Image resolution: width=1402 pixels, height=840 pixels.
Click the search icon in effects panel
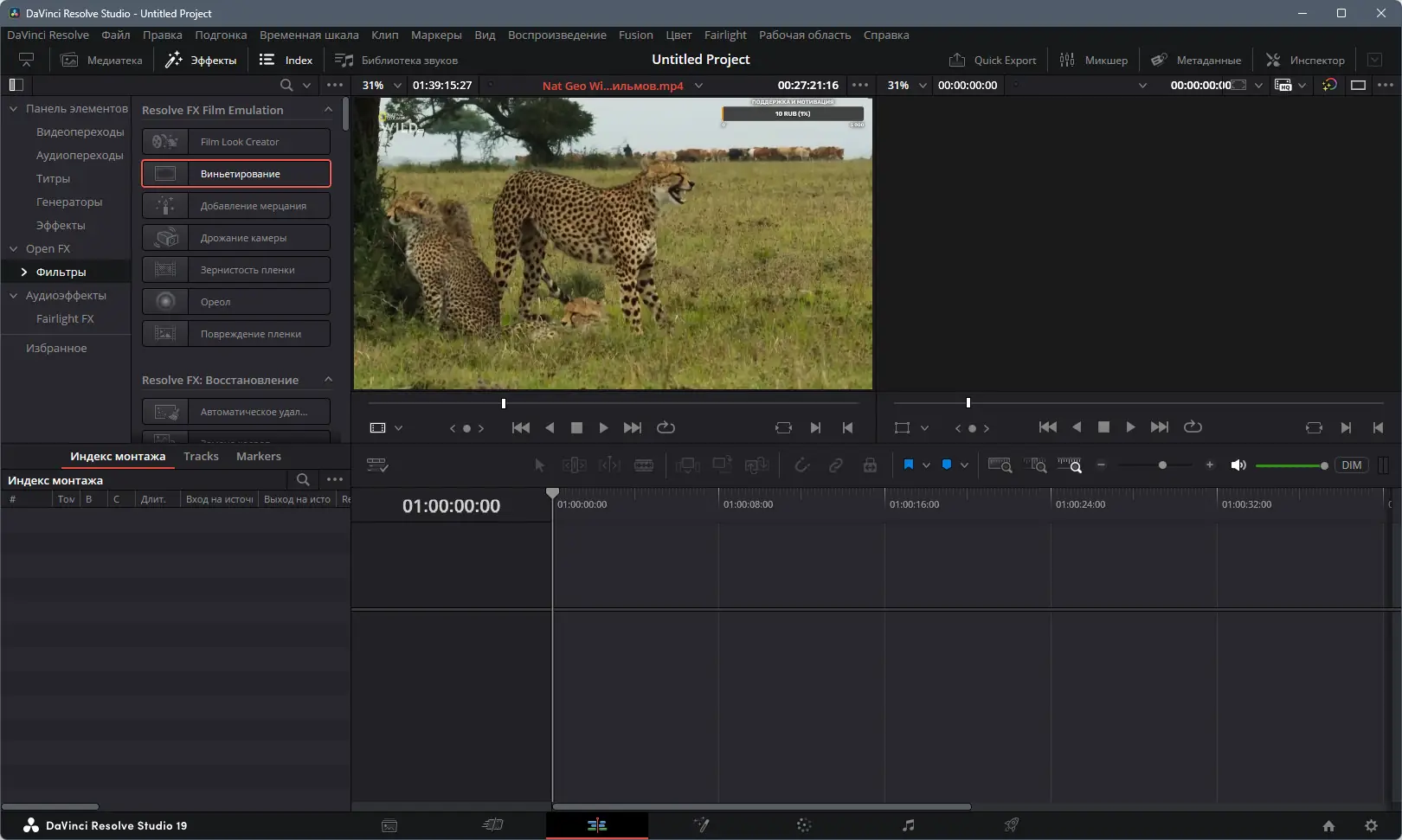[x=286, y=85]
